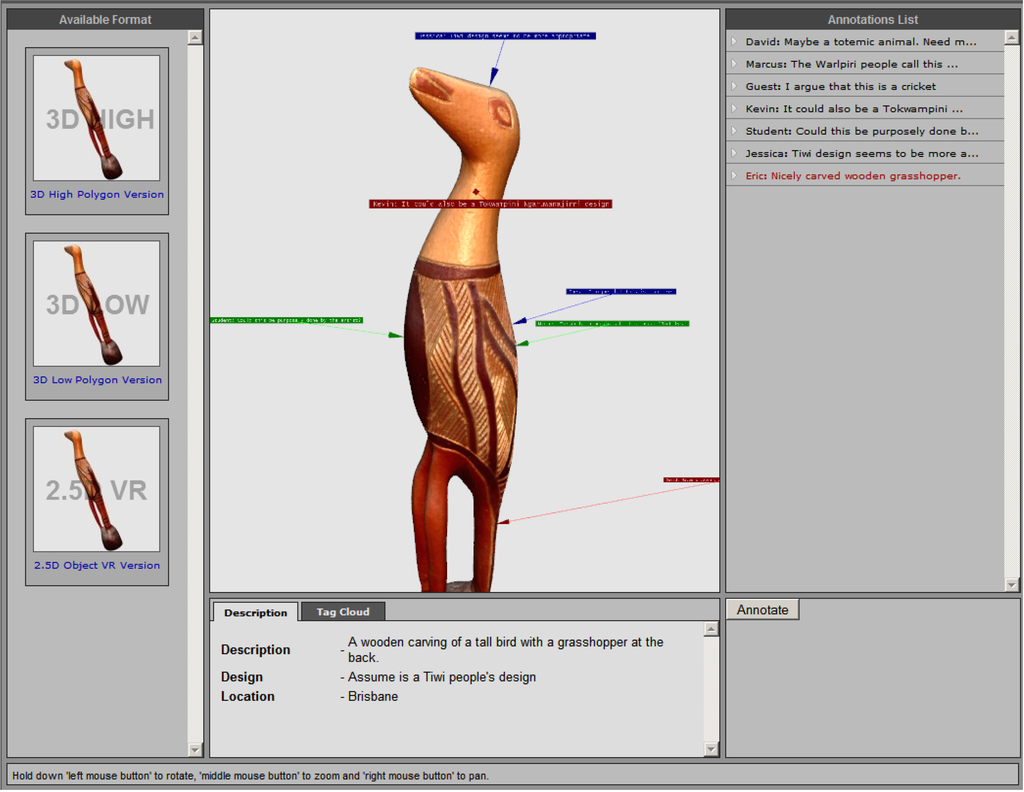Select the 2.5D VR object thumbnail
The width and height of the screenshot is (1024, 792).
[x=97, y=489]
